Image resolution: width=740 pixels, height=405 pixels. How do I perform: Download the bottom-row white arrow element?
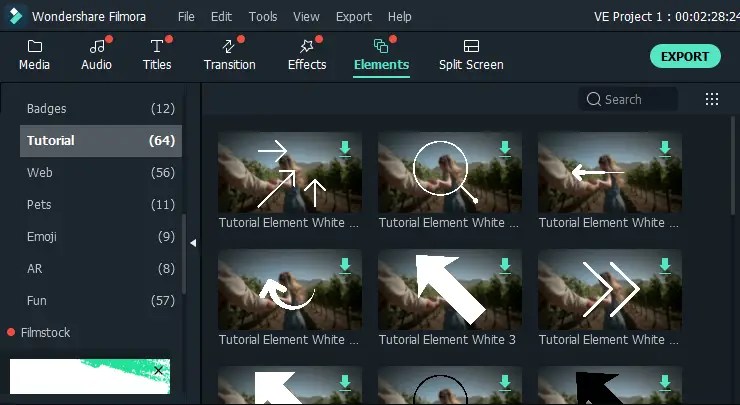[345, 383]
